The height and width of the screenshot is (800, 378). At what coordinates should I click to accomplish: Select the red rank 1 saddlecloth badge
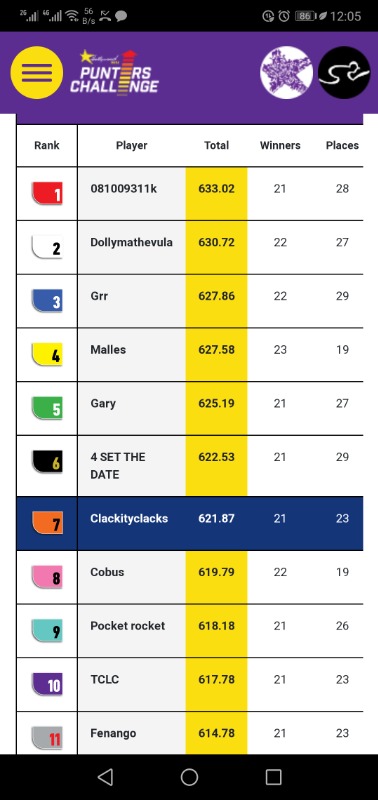(47, 193)
